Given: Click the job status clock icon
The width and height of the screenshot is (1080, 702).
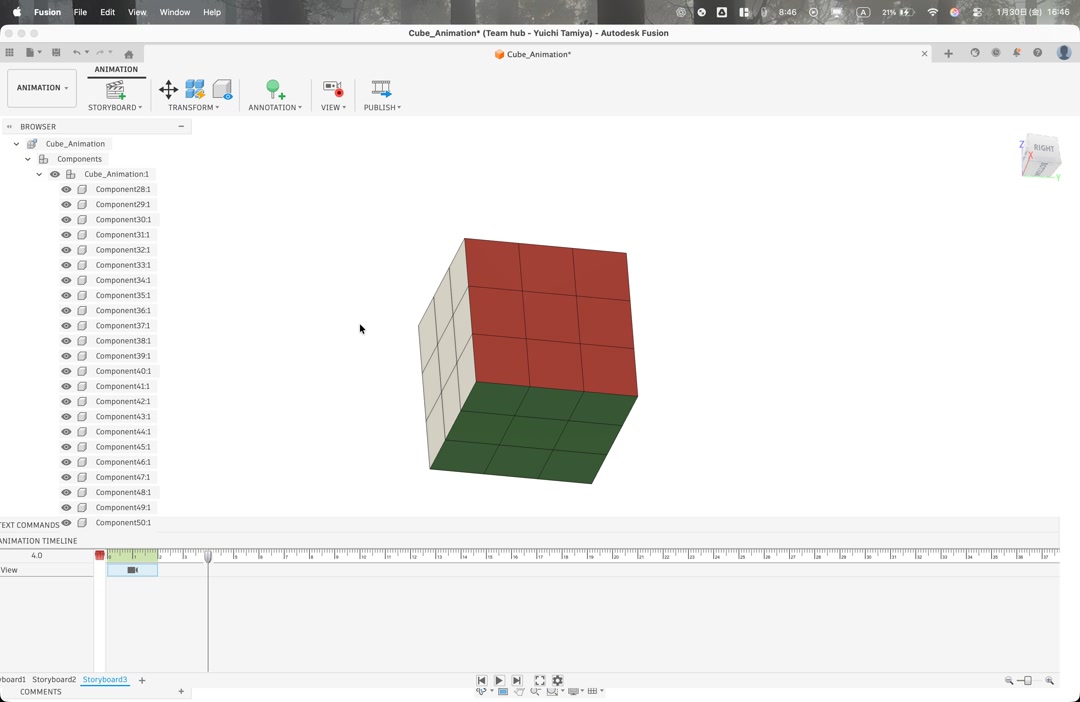Looking at the screenshot, I should 996,52.
